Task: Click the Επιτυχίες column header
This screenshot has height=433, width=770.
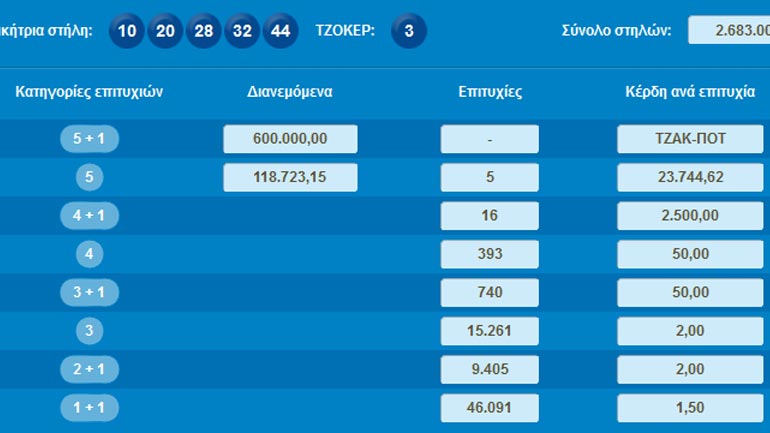Action: 490,92
